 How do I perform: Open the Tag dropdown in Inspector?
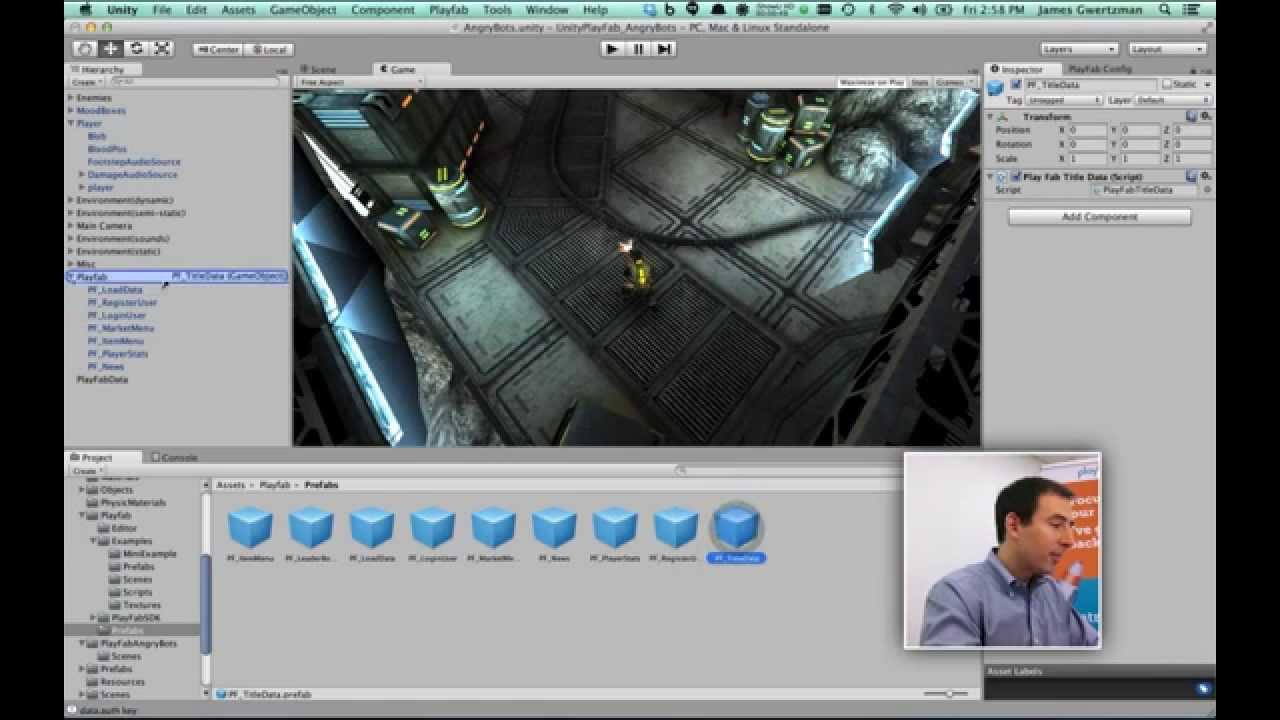pyautogui.click(x=1065, y=100)
